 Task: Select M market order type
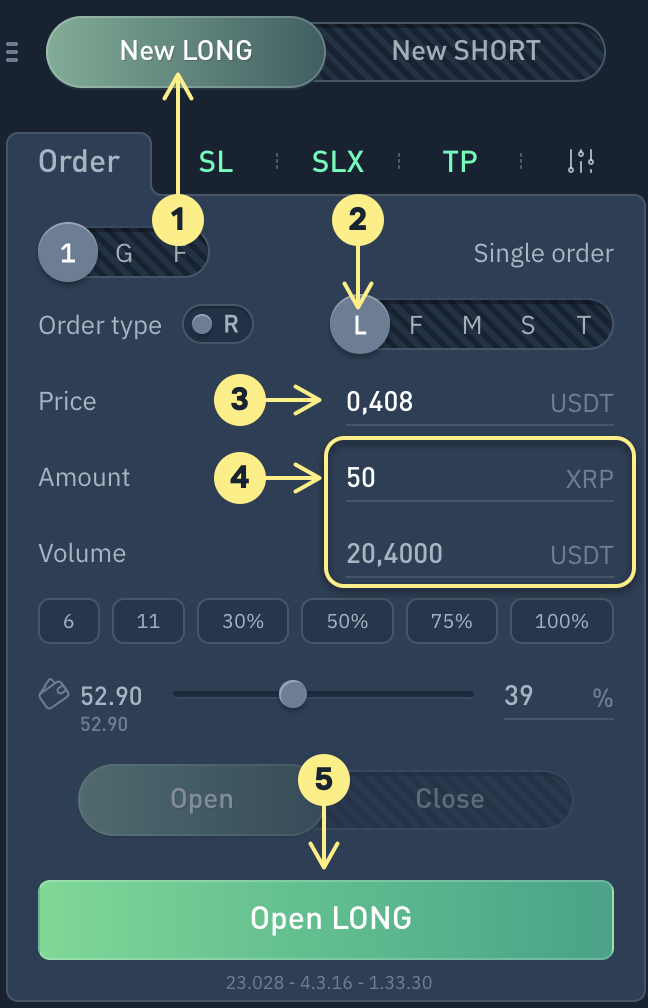(x=472, y=325)
